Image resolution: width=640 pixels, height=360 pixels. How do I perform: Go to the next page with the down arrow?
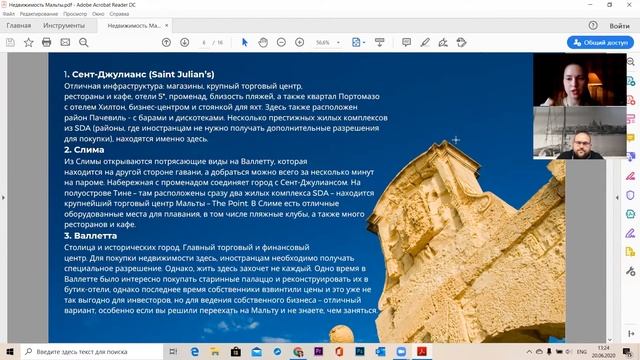pyautogui.click(x=184, y=42)
